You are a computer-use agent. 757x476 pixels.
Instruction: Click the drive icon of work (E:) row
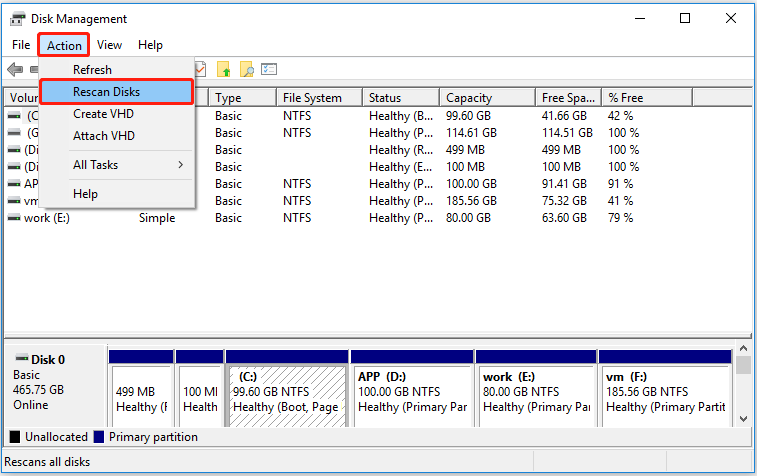14,218
